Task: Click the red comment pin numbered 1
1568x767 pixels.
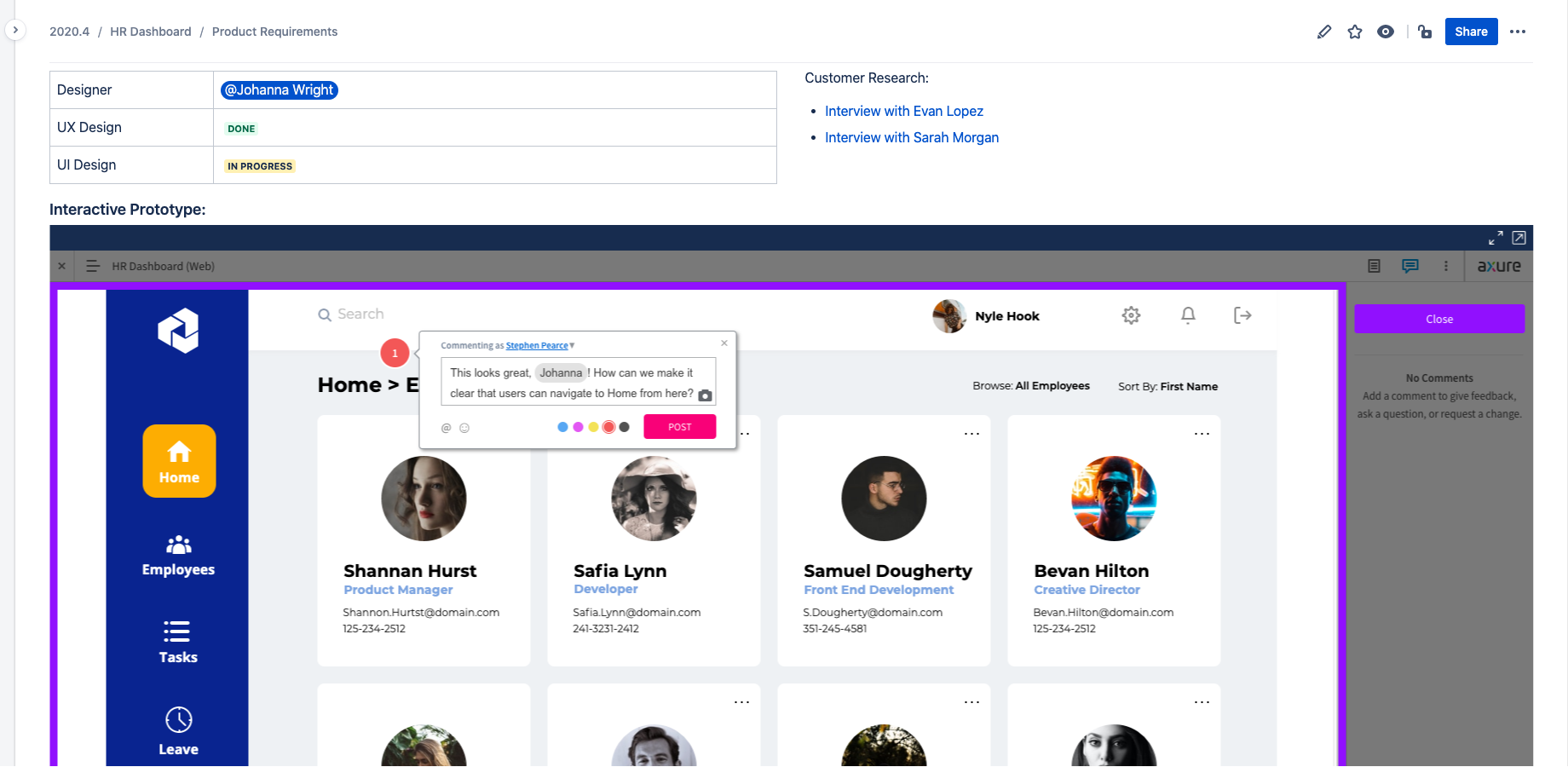Action: (x=395, y=353)
